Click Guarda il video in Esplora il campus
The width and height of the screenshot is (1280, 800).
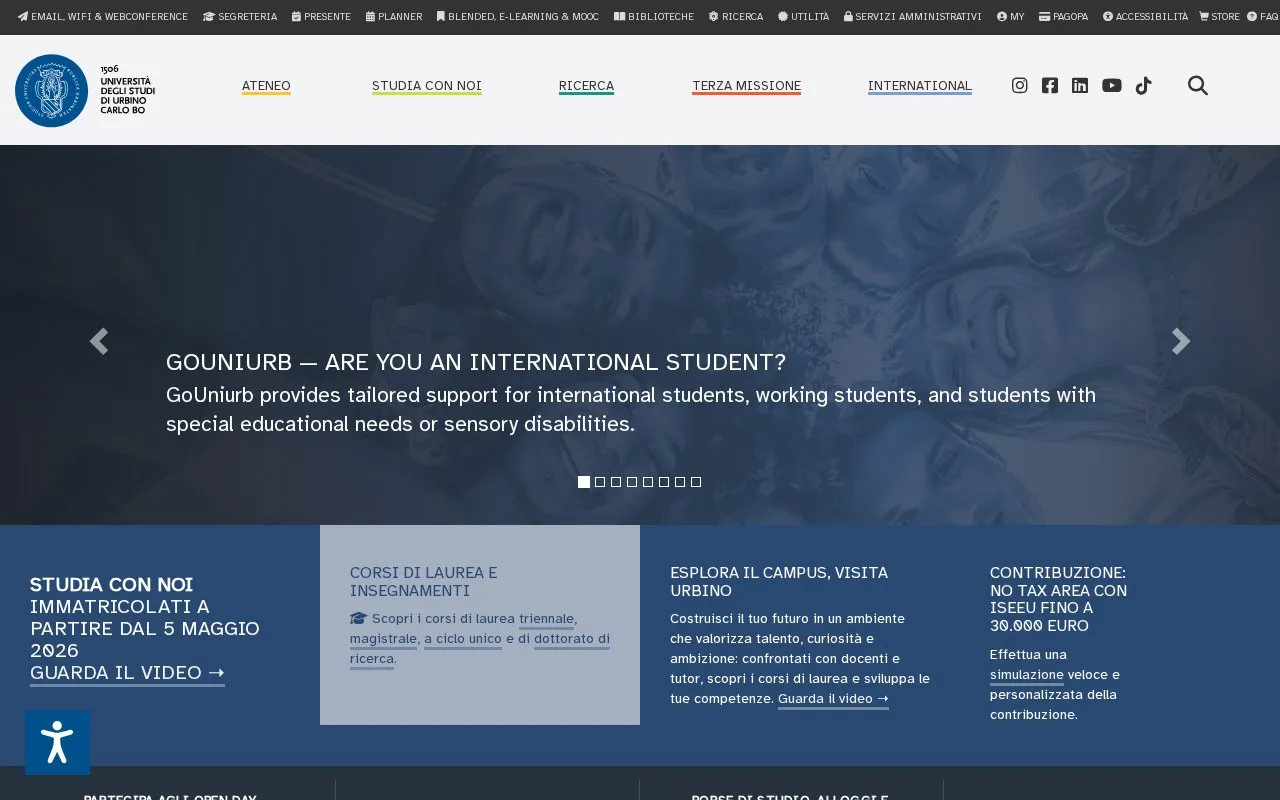[833, 699]
